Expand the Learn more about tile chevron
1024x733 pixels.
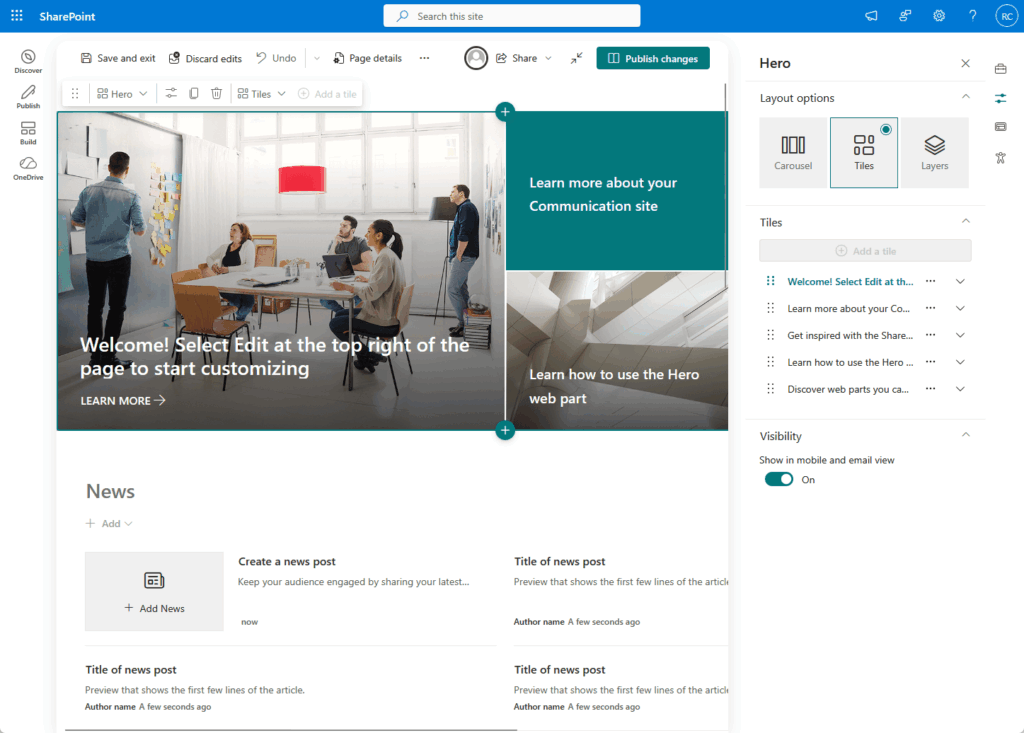[x=960, y=308]
